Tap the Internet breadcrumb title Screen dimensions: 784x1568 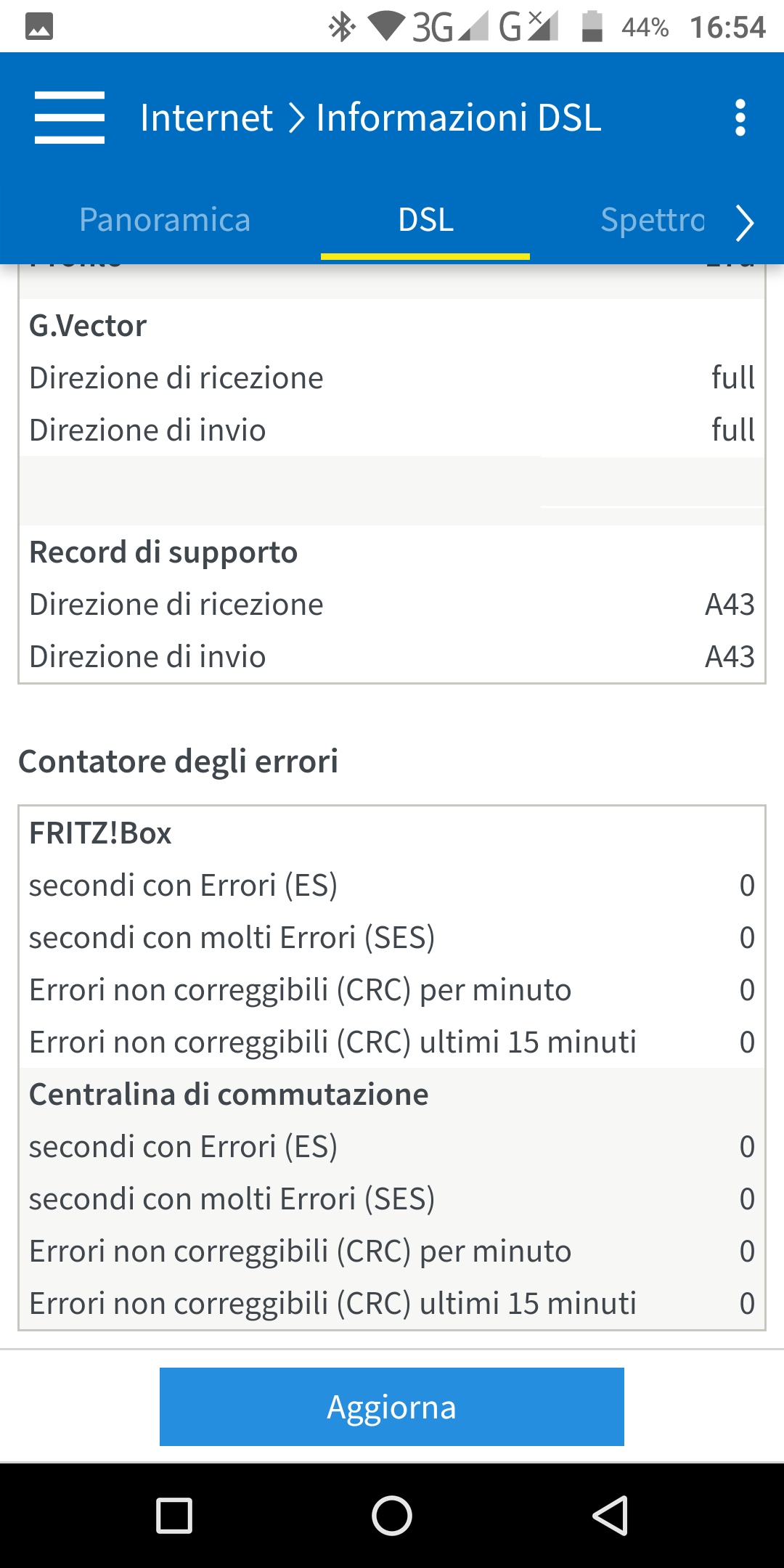tap(206, 118)
